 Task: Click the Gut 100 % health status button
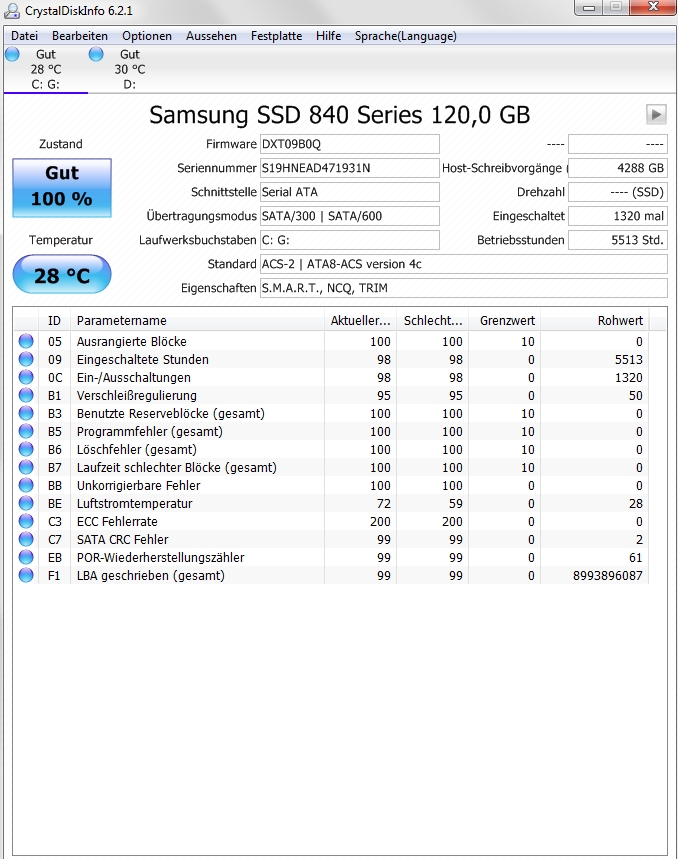pos(62,188)
